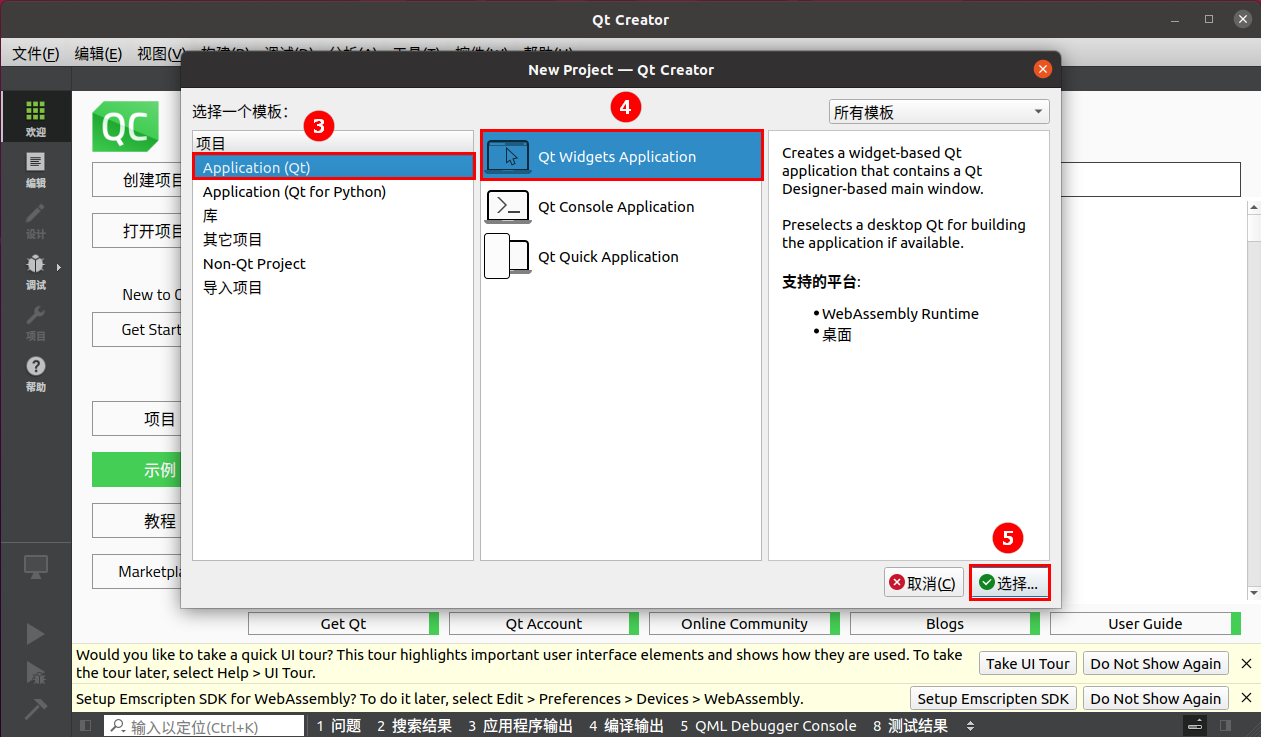Open the 1 问题 issues pane
Viewport: 1261px width, 737px height.
pos(338,726)
